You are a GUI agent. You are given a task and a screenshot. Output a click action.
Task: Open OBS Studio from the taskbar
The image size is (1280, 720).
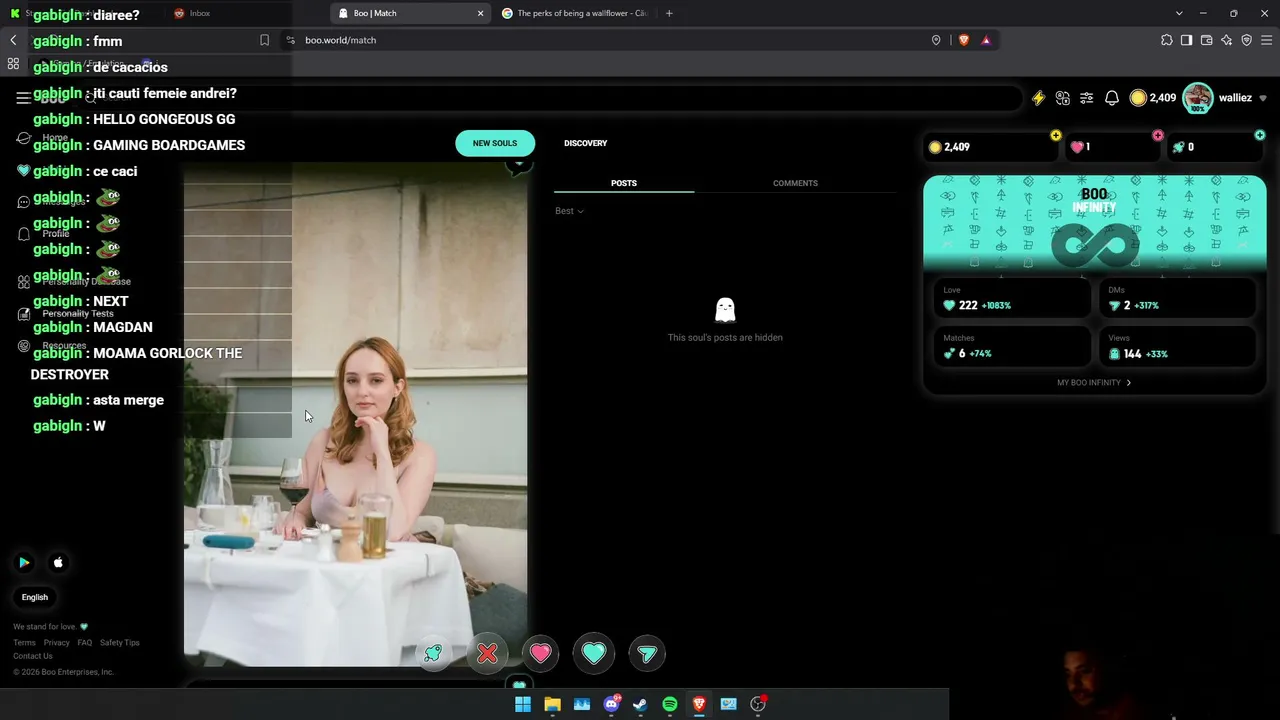pyautogui.click(x=758, y=704)
